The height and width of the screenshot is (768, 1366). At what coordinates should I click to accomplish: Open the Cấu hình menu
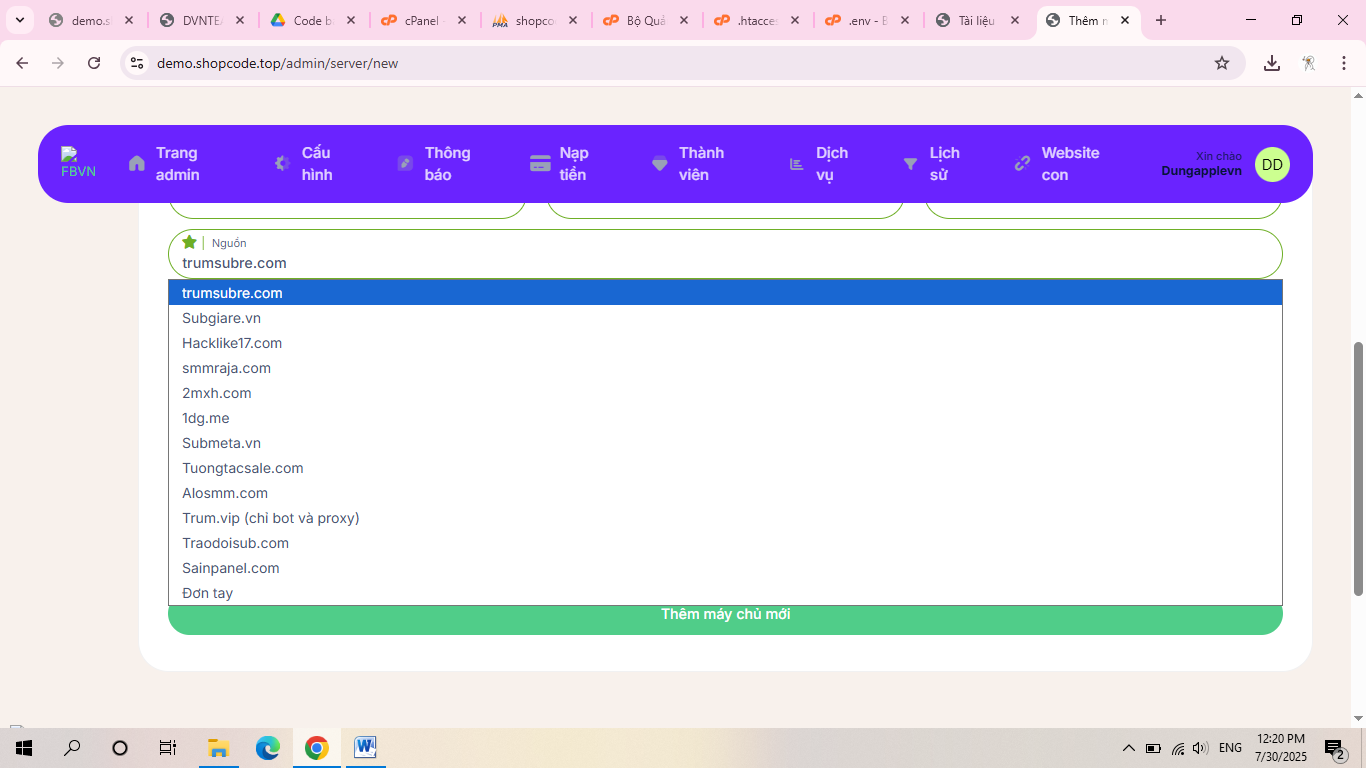coord(317,164)
